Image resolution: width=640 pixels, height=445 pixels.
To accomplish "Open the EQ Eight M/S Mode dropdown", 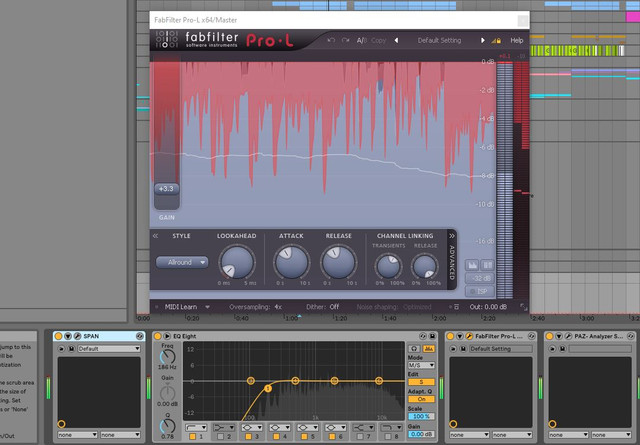I will [421, 365].
